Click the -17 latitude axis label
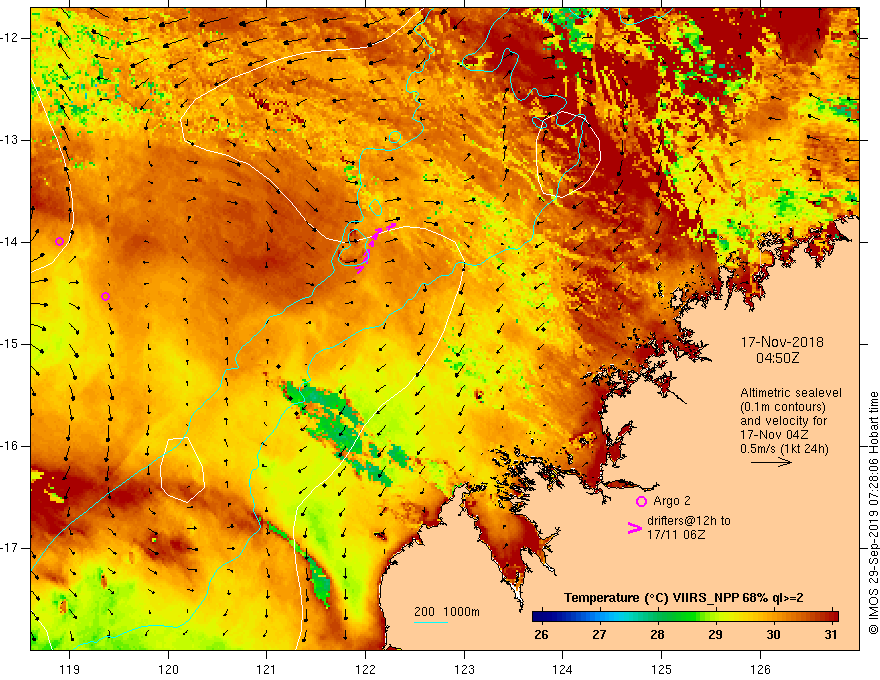The image size is (880, 680). [x=10, y=548]
